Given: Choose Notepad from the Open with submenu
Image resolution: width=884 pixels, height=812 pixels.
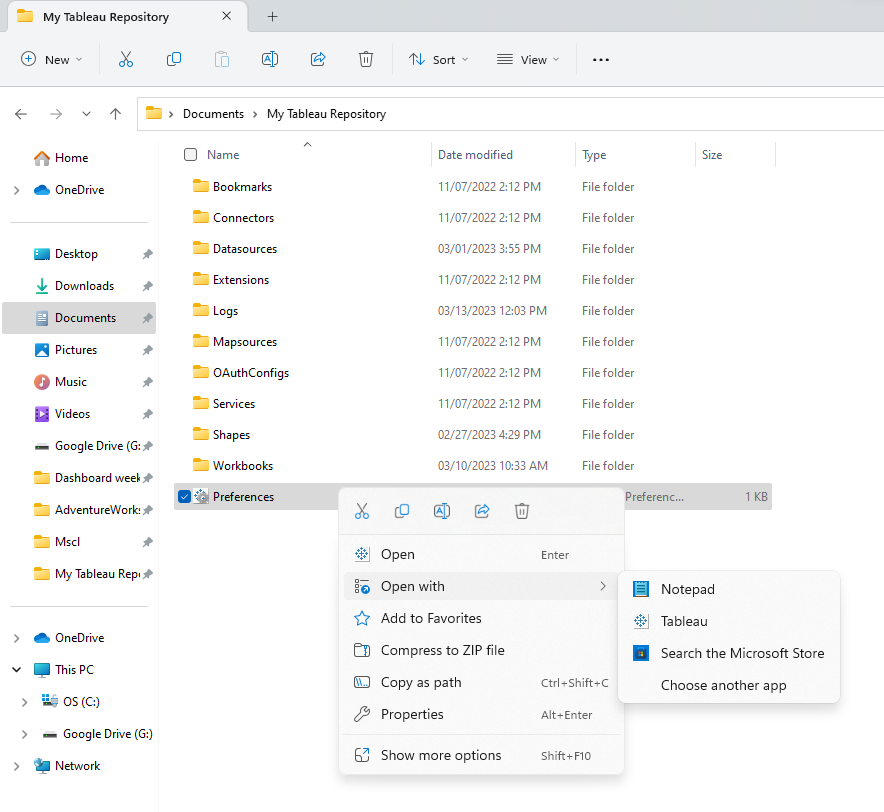Looking at the screenshot, I should (687, 590).
